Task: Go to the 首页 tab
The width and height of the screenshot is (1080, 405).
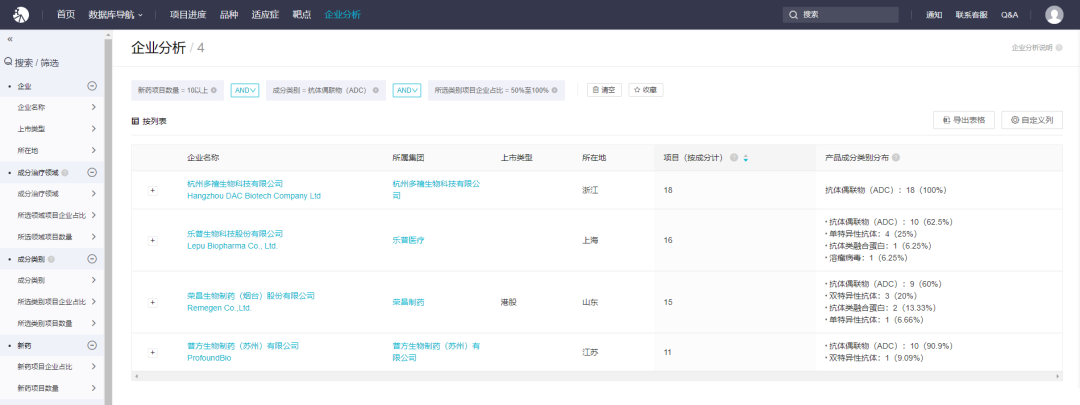Action: 66,14
